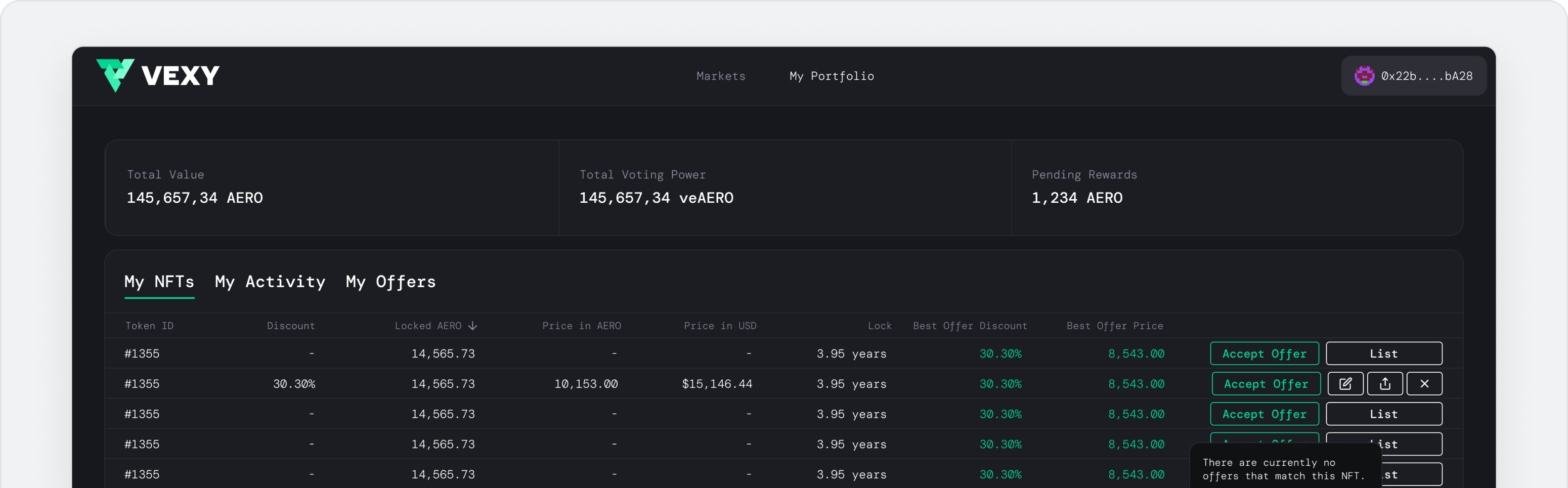Click the 1,234 AERO pending rewards
Screen dimensions: 1568x488
click(1077, 198)
